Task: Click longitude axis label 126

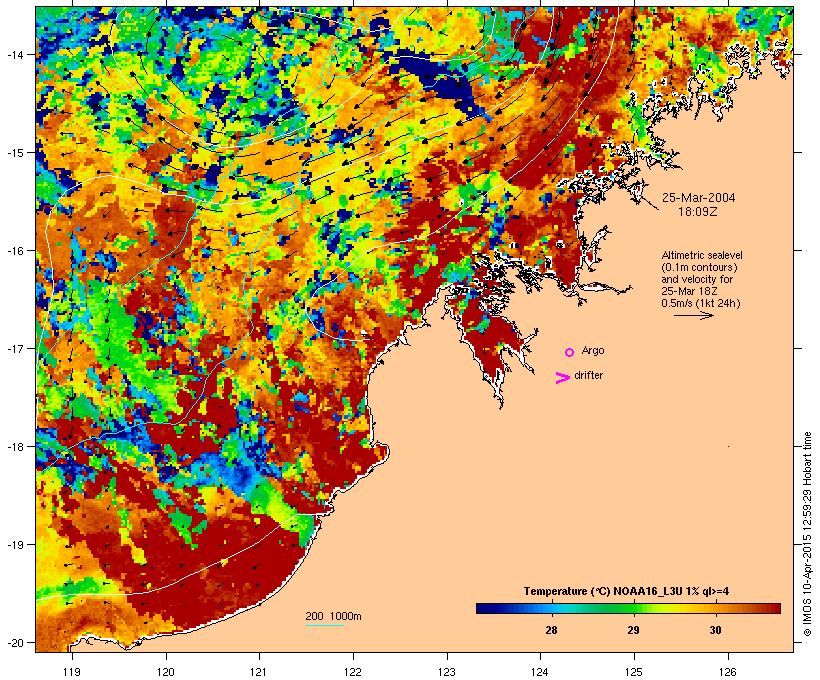Action: point(728,672)
